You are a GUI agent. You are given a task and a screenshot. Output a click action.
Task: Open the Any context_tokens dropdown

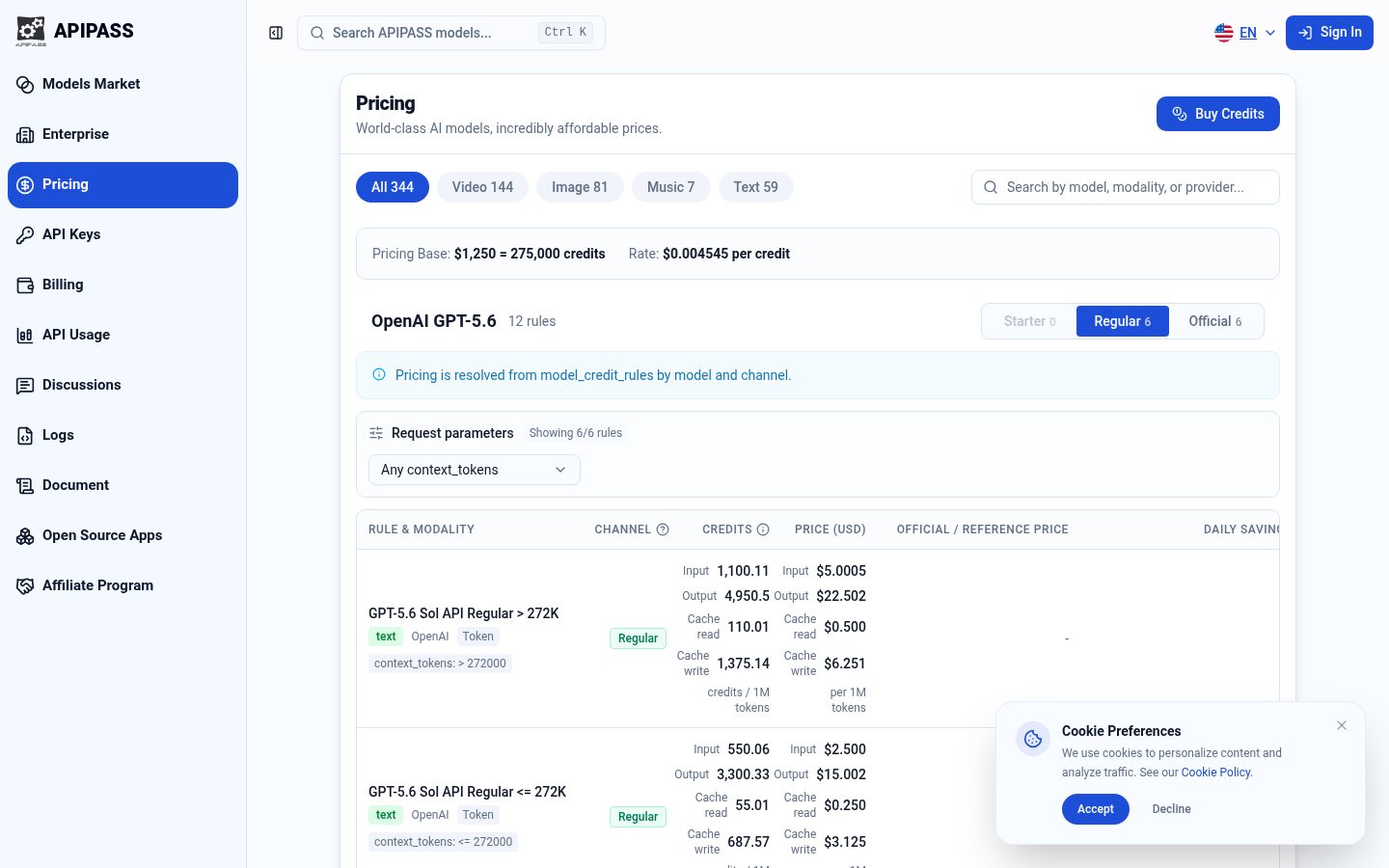click(x=475, y=470)
